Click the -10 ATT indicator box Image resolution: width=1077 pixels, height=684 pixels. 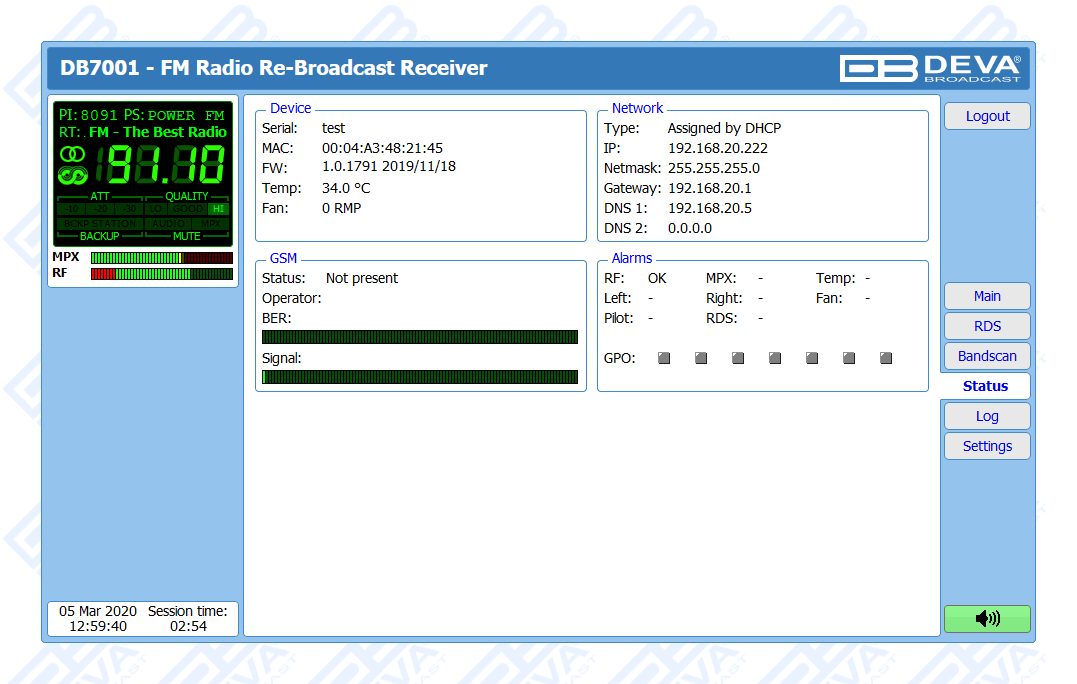point(72,209)
